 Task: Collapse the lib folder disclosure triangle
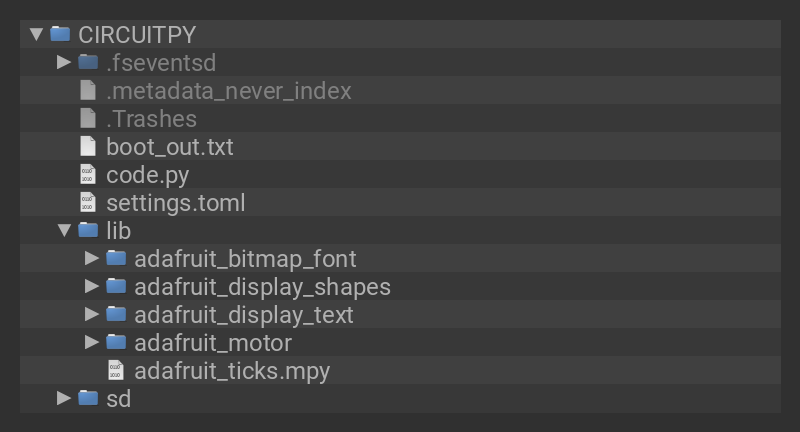64,231
